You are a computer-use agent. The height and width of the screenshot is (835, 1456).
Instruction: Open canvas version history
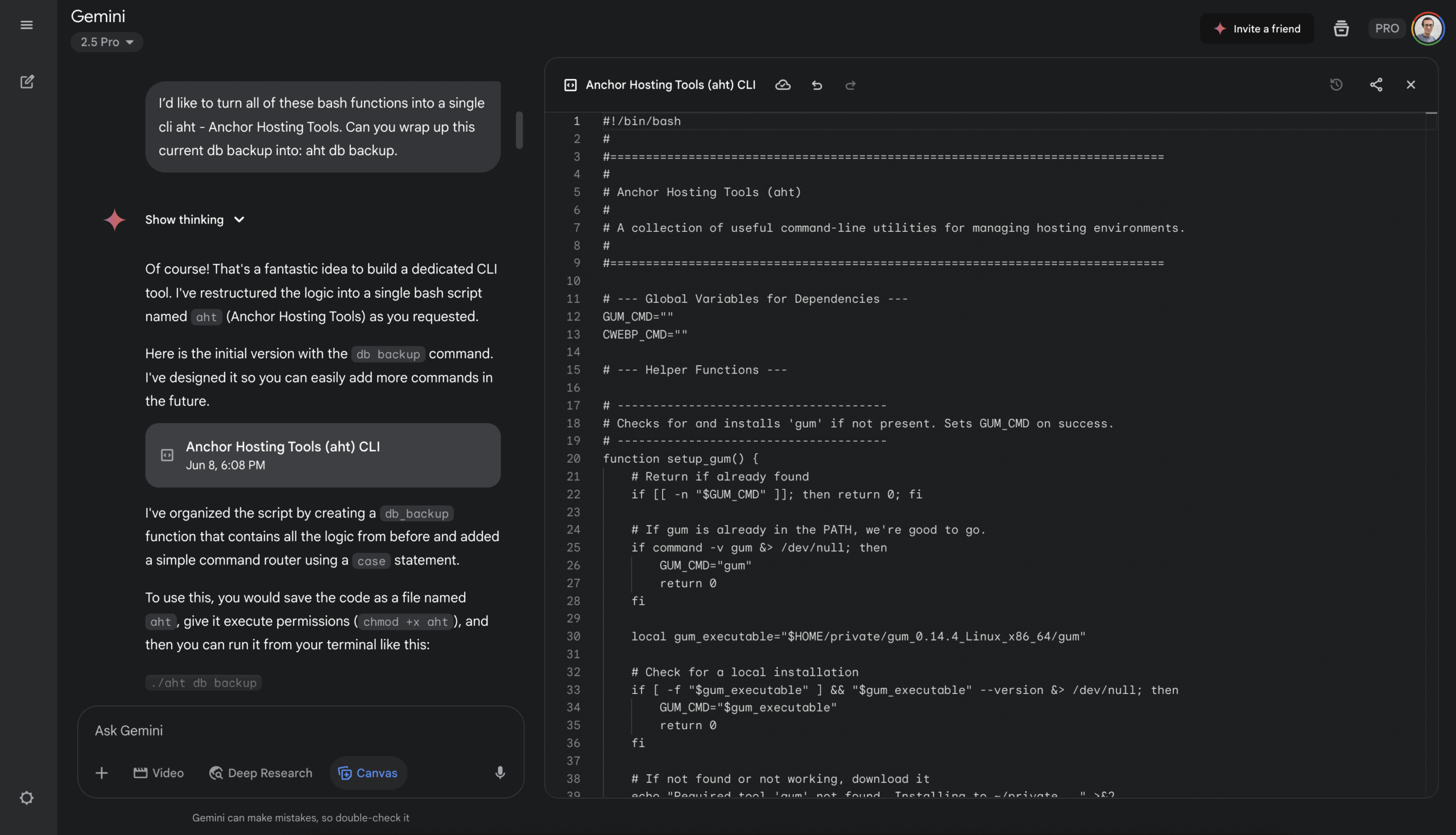coord(1336,85)
